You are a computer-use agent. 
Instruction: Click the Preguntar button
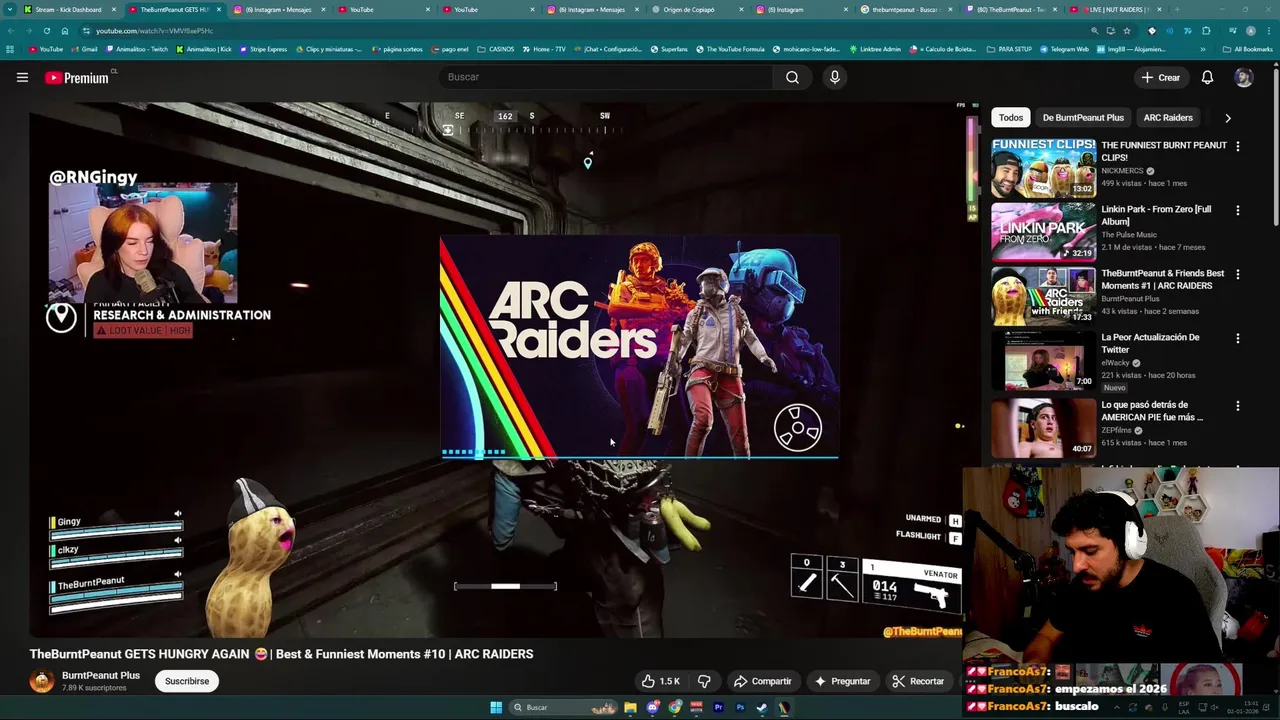tap(842, 681)
